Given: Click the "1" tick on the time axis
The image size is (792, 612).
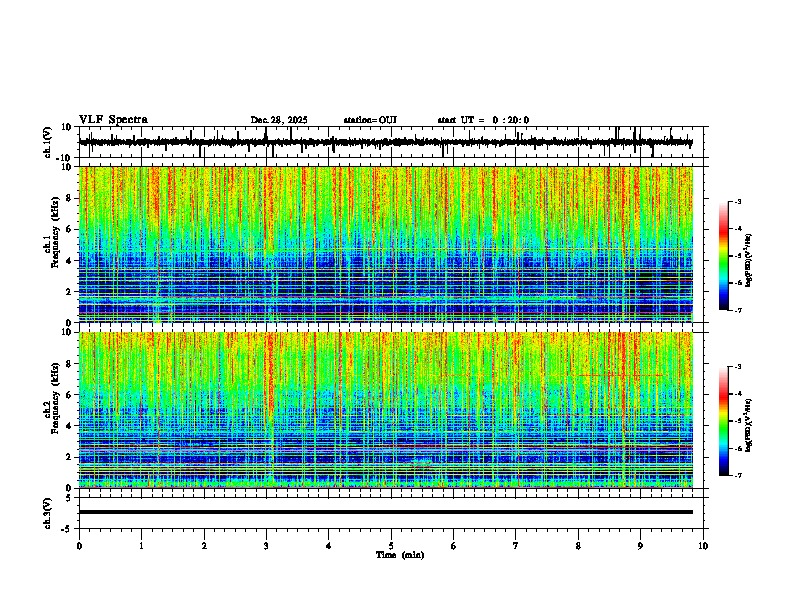Looking at the screenshot, I should tap(141, 546).
